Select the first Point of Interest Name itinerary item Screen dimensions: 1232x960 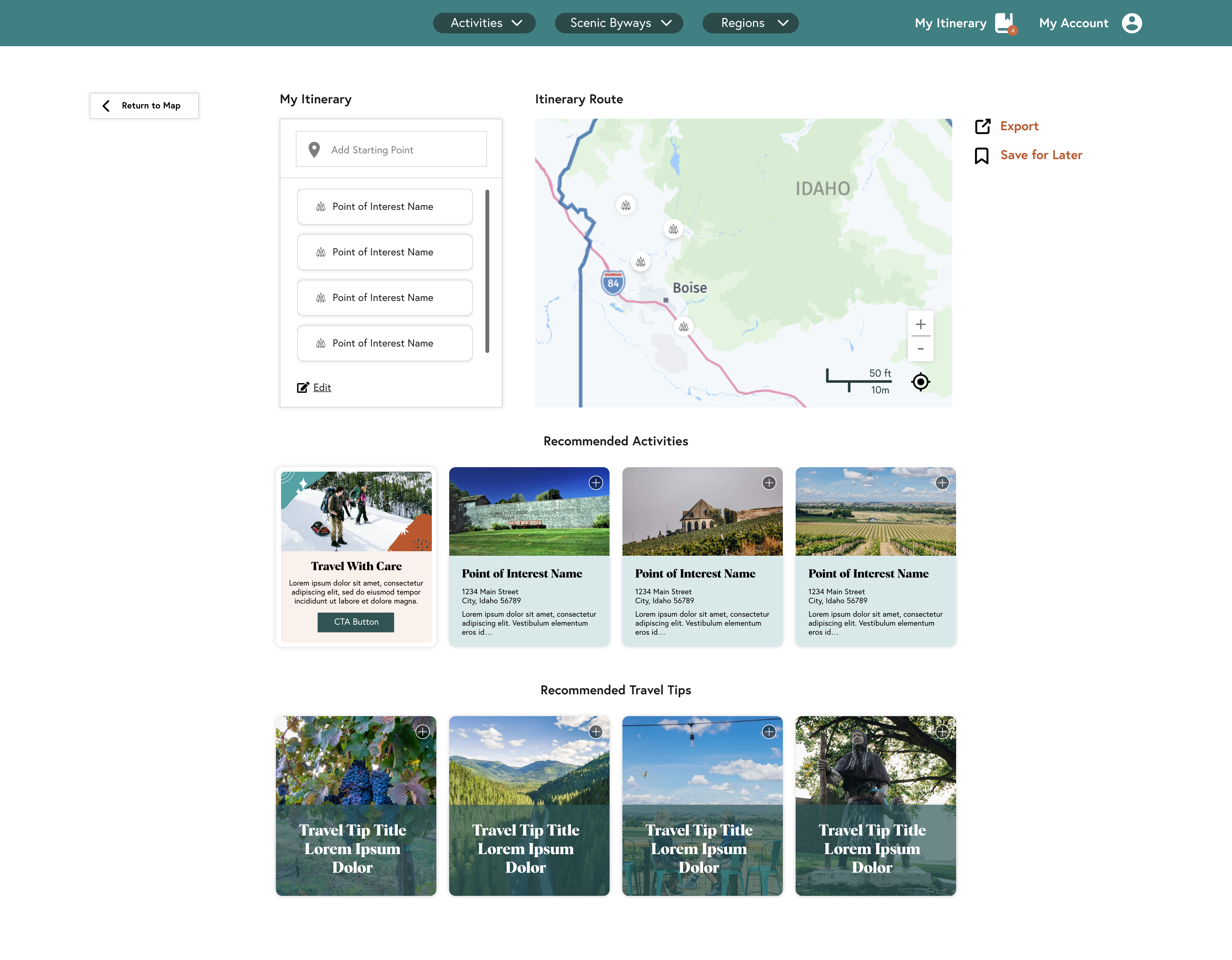[385, 206]
